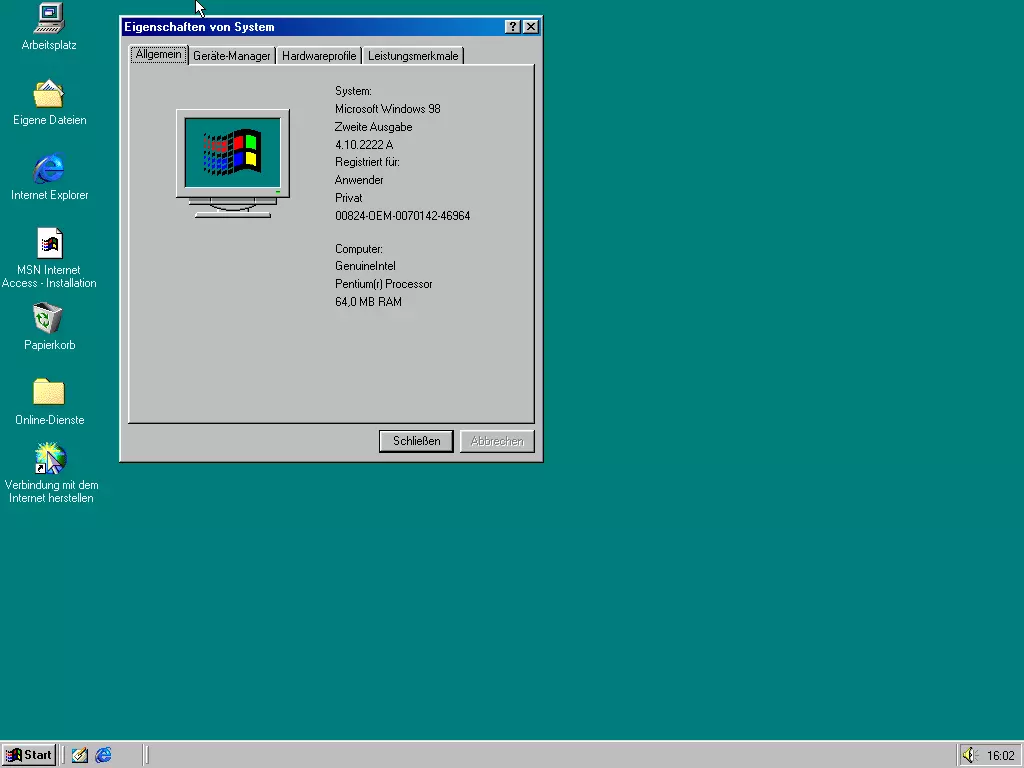Open the Start menu
This screenshot has width=1024, height=768.
(x=29, y=755)
